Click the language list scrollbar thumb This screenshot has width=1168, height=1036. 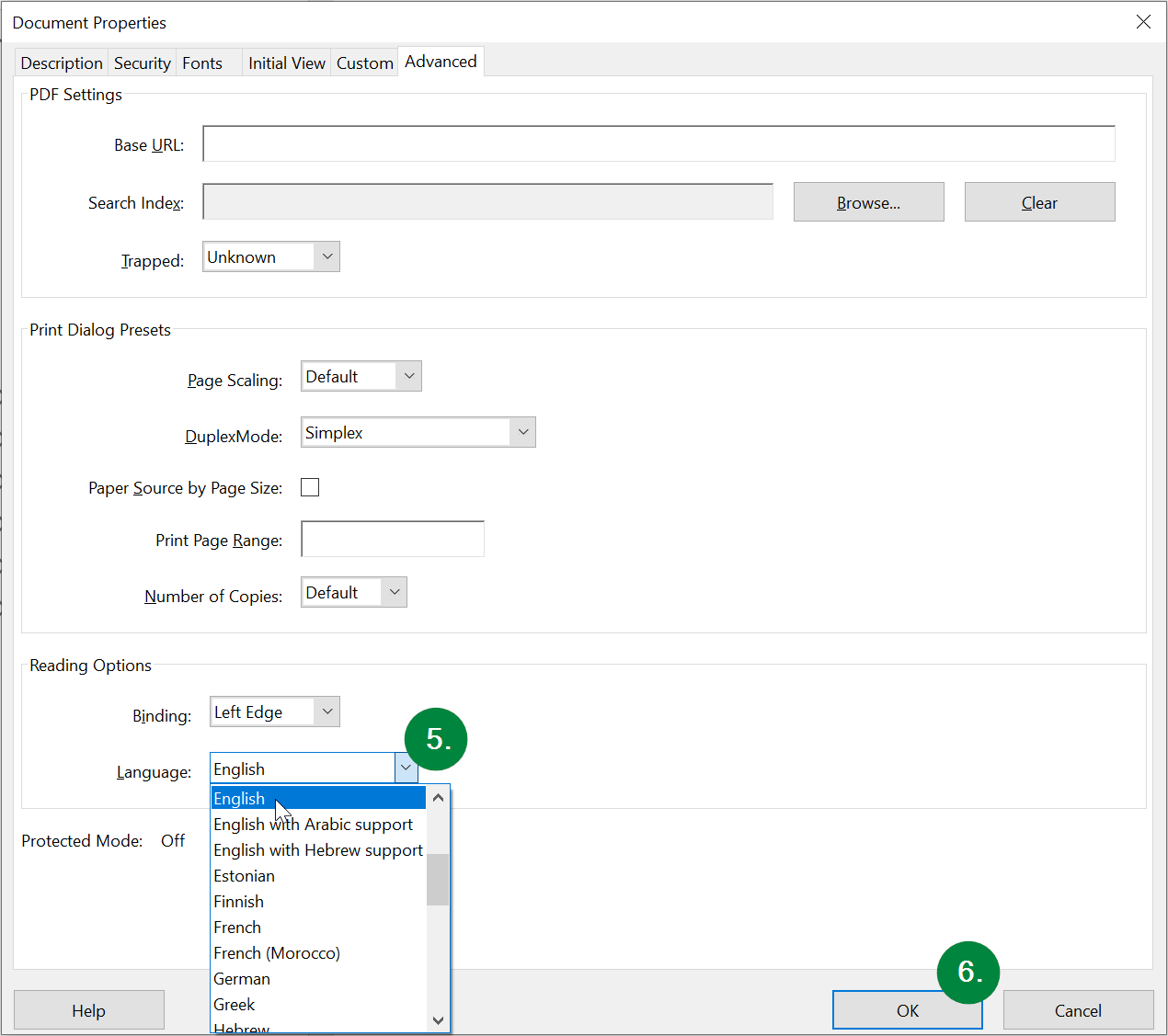point(438,880)
